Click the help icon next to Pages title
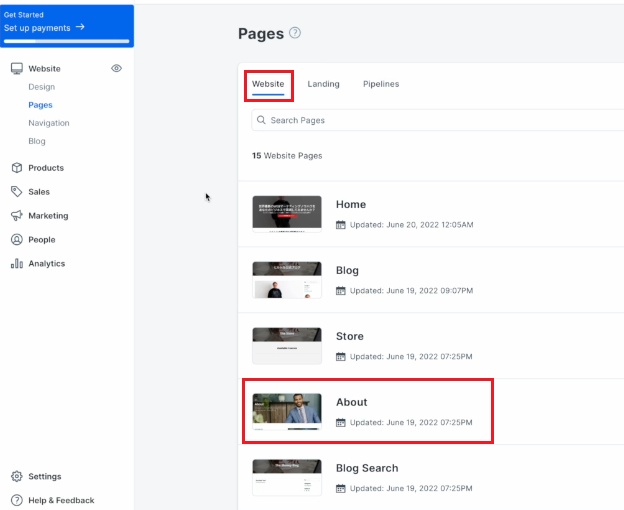624x510 pixels. (x=295, y=33)
